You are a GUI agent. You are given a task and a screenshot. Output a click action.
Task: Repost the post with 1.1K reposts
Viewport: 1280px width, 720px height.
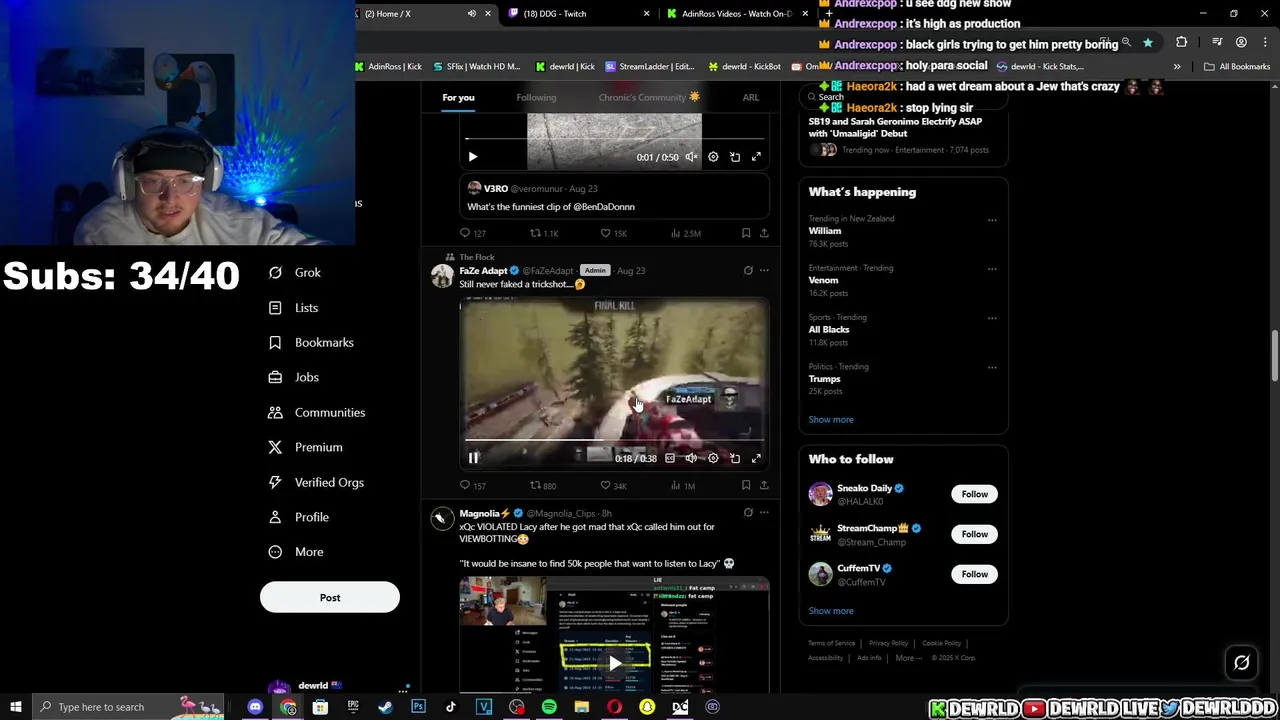544,233
